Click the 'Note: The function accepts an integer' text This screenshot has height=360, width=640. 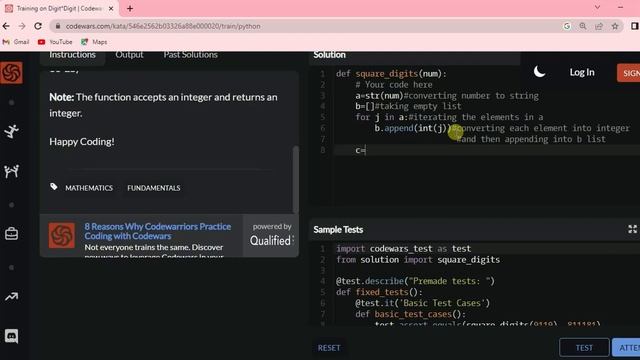(163, 105)
